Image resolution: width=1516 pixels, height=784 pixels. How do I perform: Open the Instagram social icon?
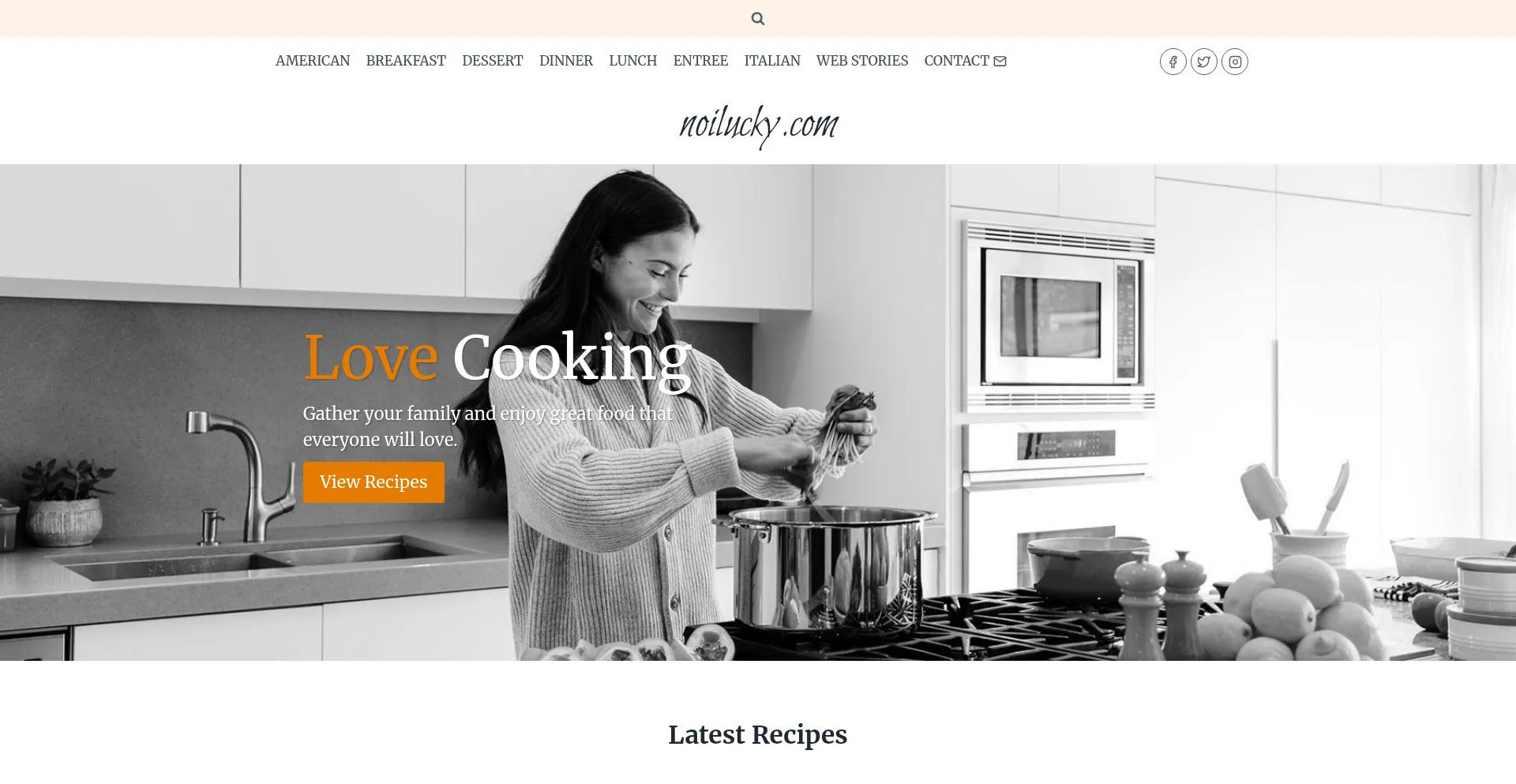1234,62
